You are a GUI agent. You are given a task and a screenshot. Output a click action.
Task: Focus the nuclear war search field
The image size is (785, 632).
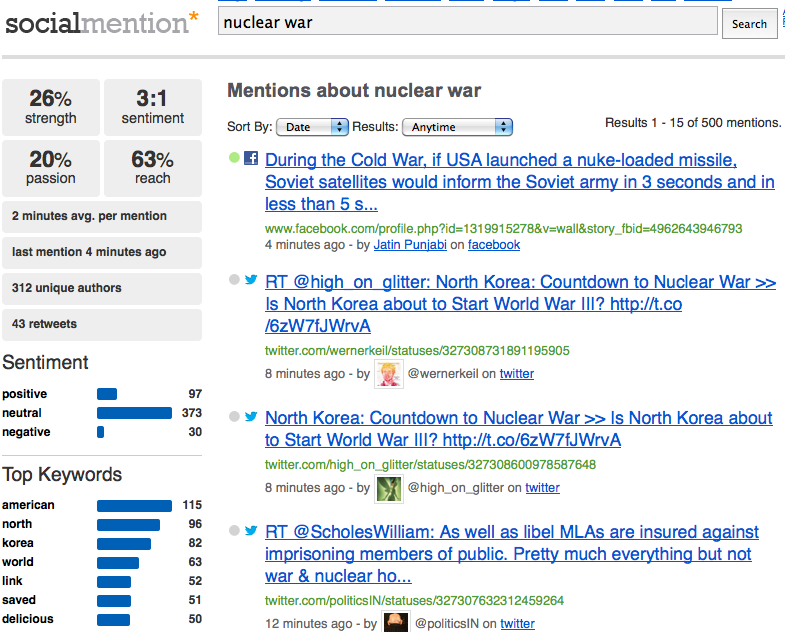click(468, 23)
